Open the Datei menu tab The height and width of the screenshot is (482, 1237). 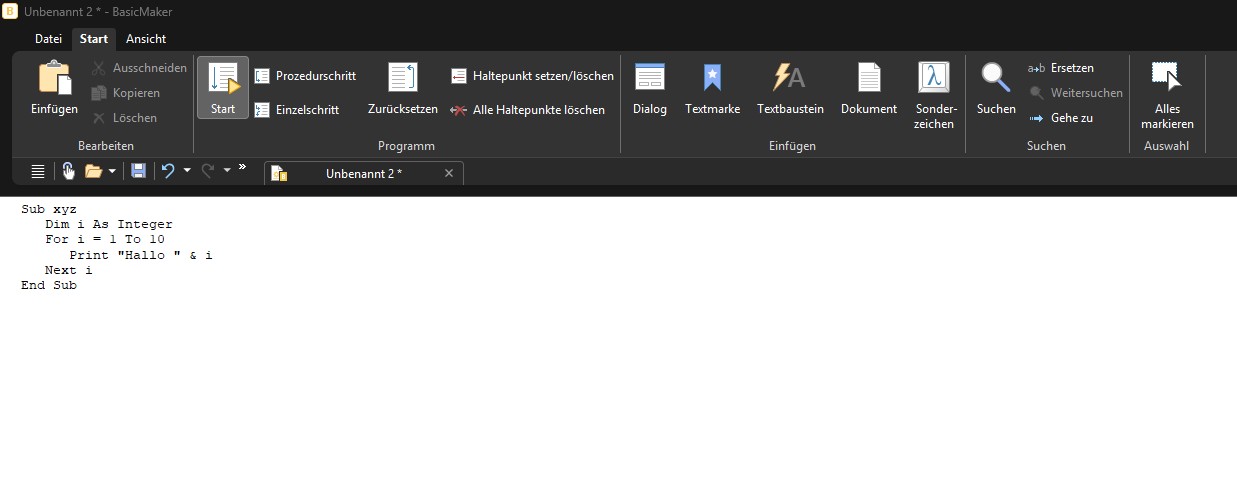(x=48, y=39)
